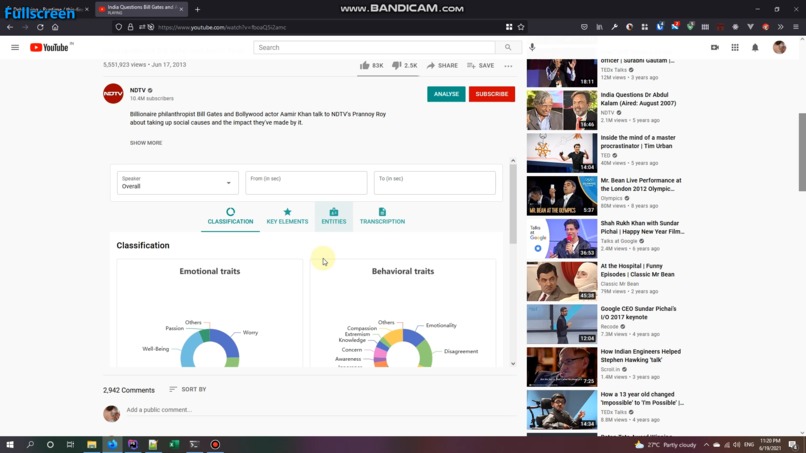This screenshot has width=806, height=453.
Task: Save the video to a playlist
Action: (481, 66)
